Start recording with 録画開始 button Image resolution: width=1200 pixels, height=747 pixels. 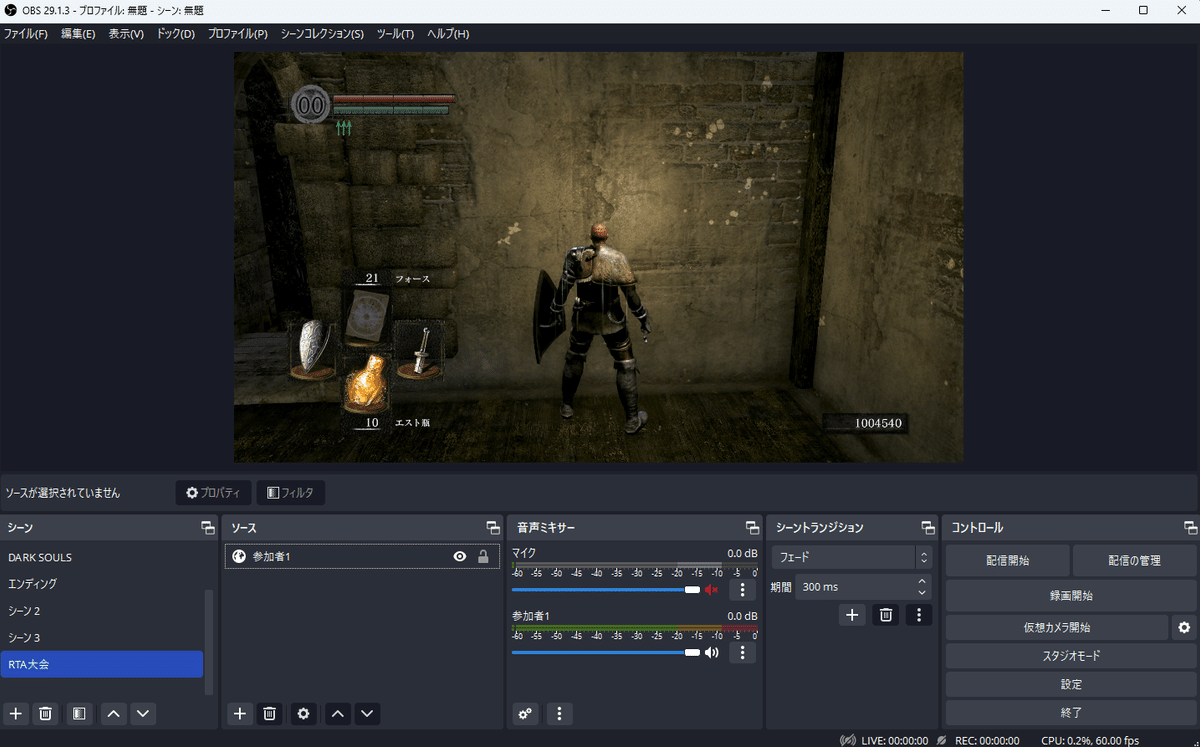click(1071, 595)
